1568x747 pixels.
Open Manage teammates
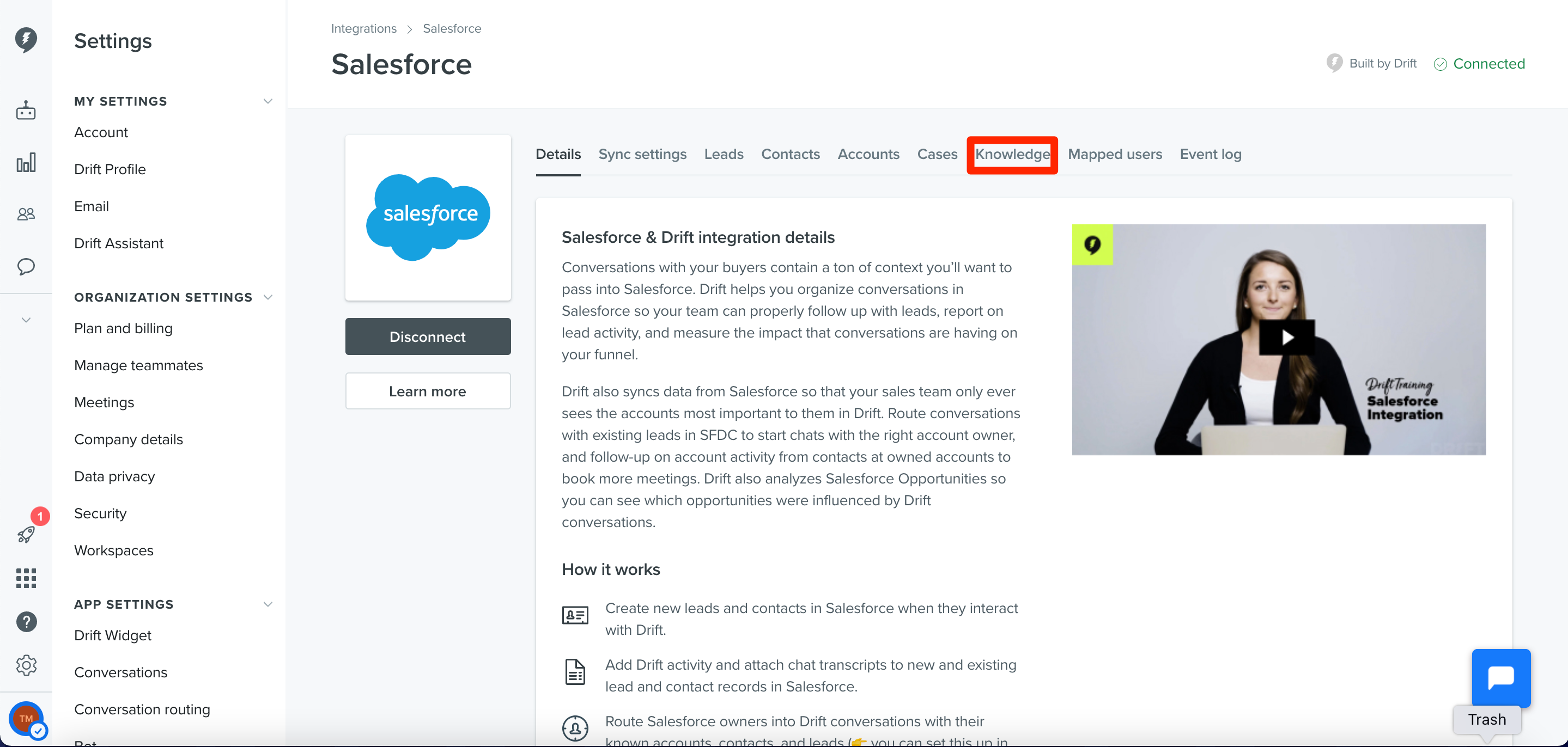139,365
